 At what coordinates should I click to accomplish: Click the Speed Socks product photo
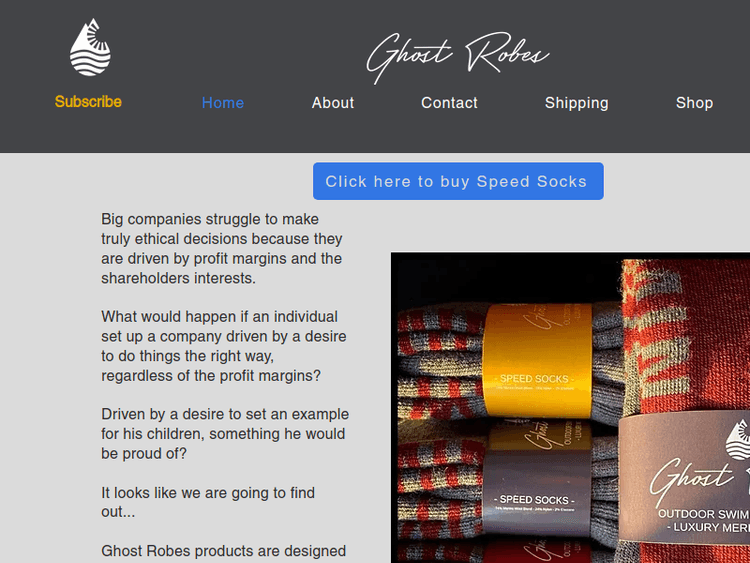(570, 408)
